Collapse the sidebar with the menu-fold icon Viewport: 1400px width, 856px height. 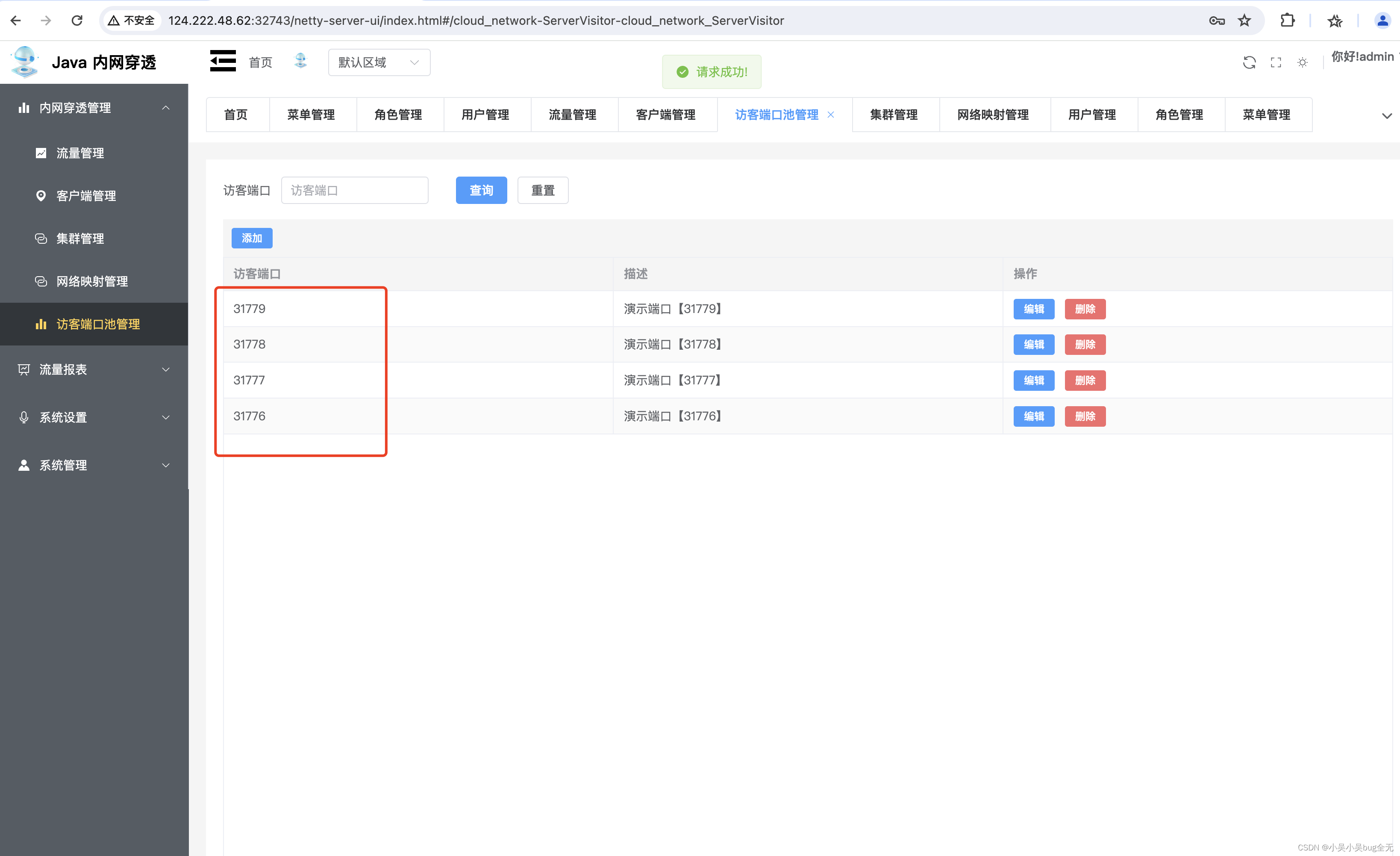223,61
